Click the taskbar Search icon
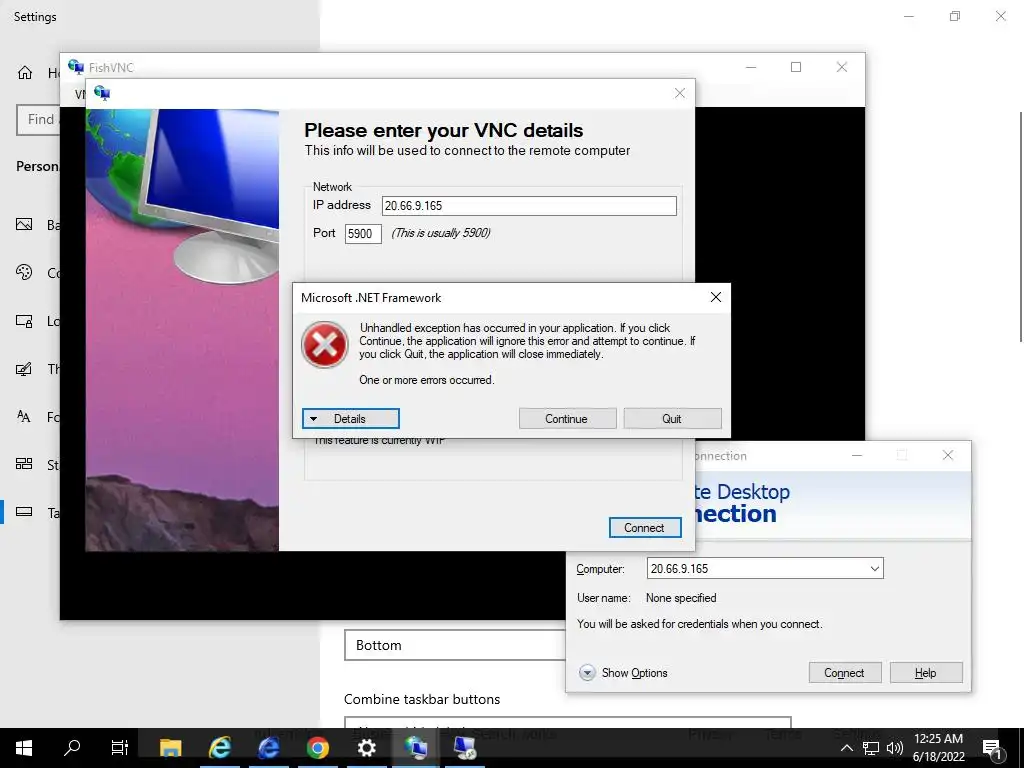The image size is (1024, 768). point(72,747)
